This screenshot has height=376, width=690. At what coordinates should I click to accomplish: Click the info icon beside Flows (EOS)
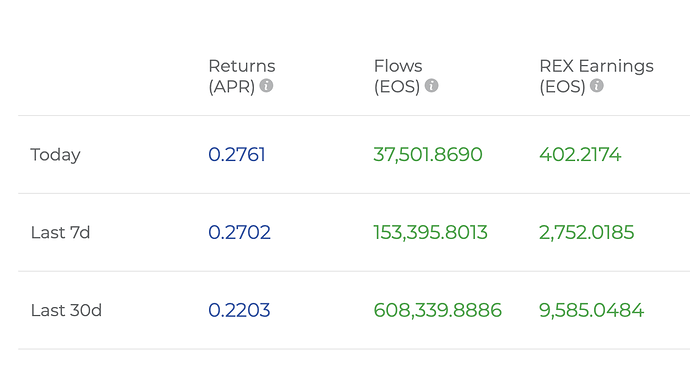432,85
